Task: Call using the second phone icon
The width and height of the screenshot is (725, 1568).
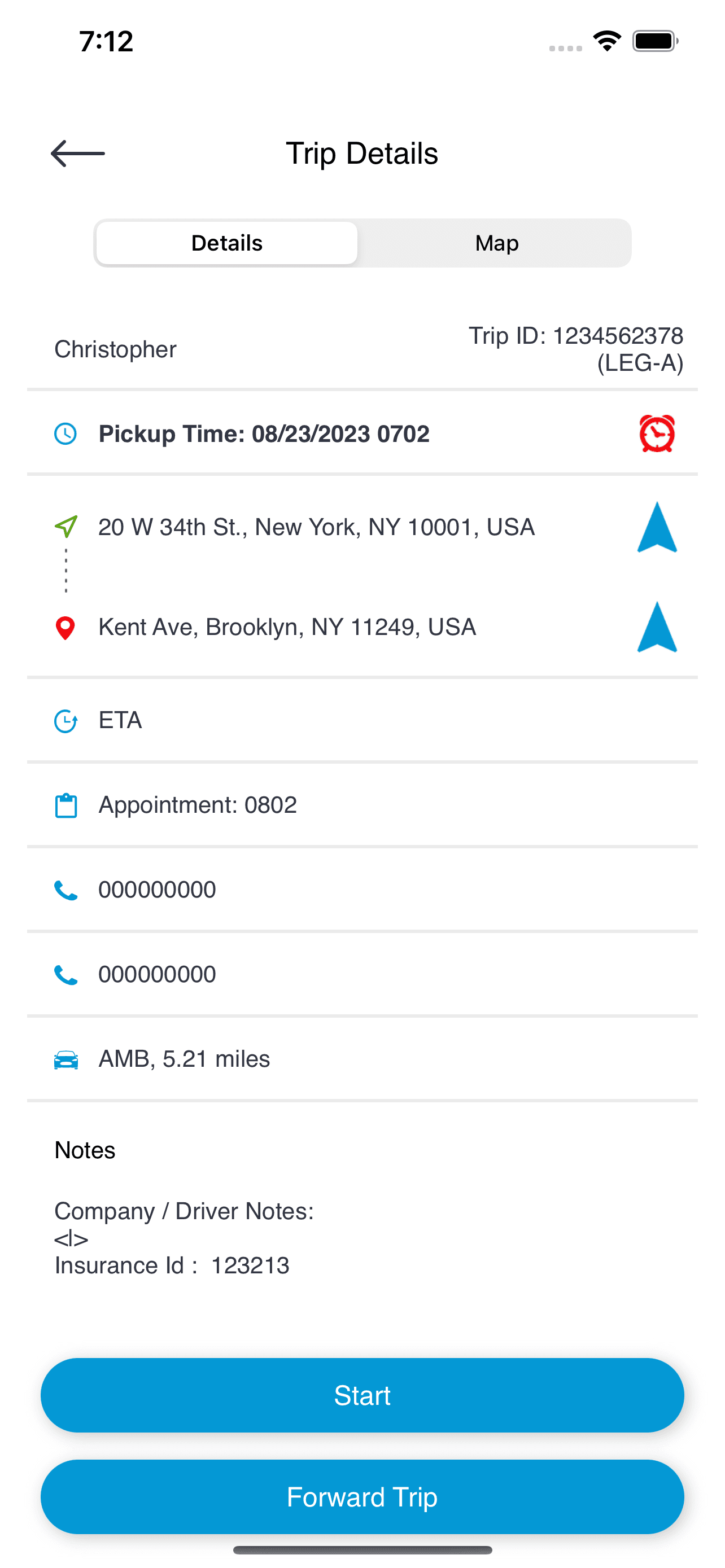Action: tap(65, 975)
